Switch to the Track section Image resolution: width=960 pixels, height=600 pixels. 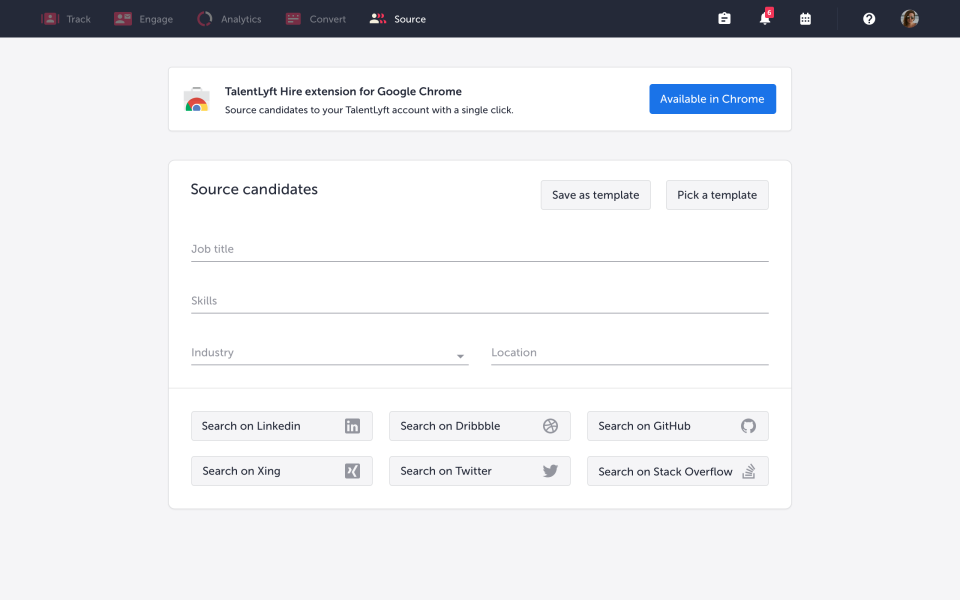coord(66,18)
